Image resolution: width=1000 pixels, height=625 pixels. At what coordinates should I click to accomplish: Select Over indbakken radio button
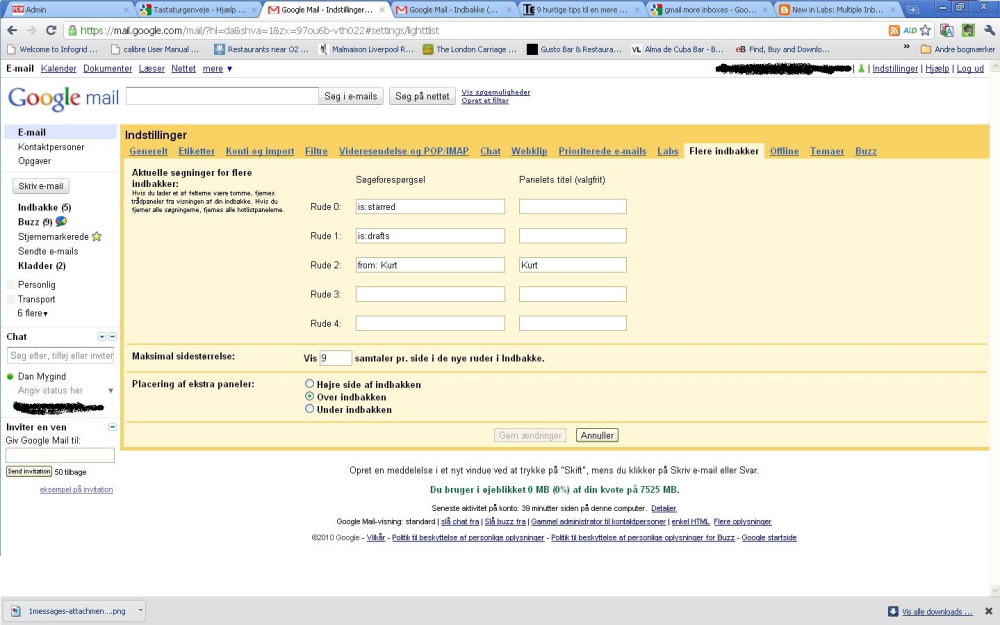[x=309, y=396]
